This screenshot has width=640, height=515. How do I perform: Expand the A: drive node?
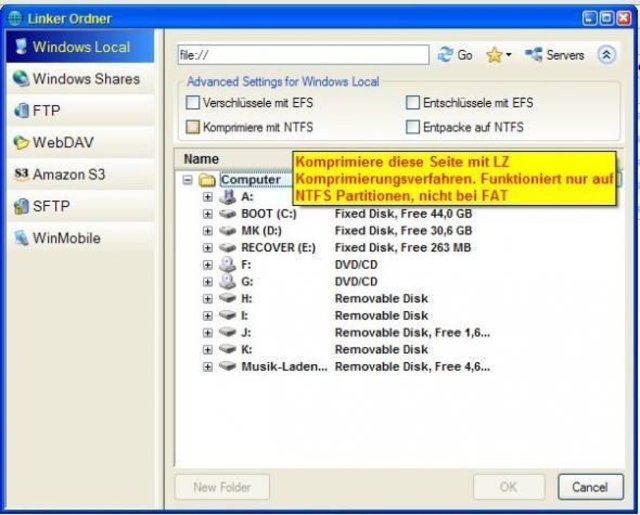click(x=208, y=197)
